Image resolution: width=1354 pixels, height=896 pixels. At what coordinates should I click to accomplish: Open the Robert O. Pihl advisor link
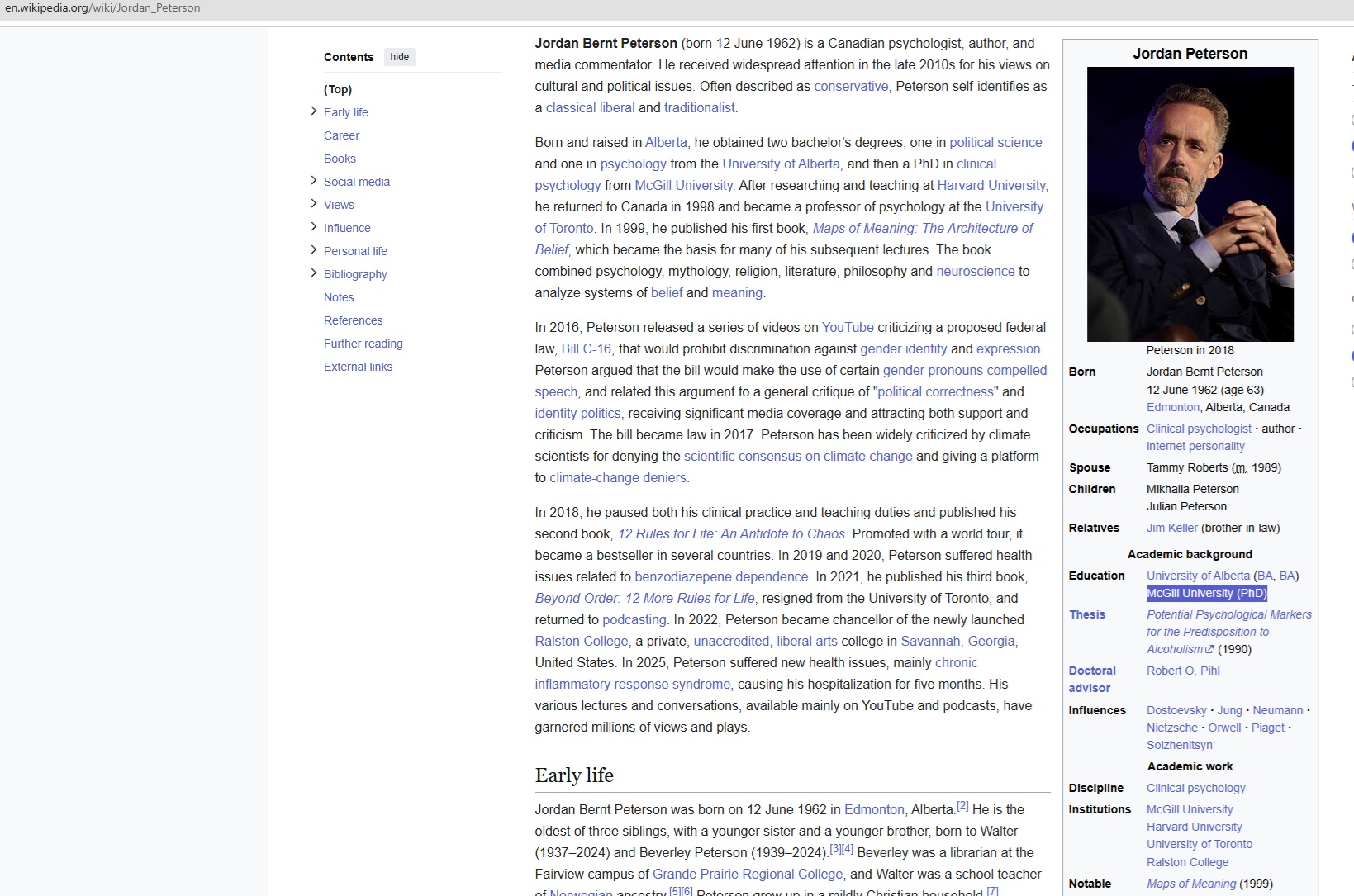pyautogui.click(x=1183, y=671)
